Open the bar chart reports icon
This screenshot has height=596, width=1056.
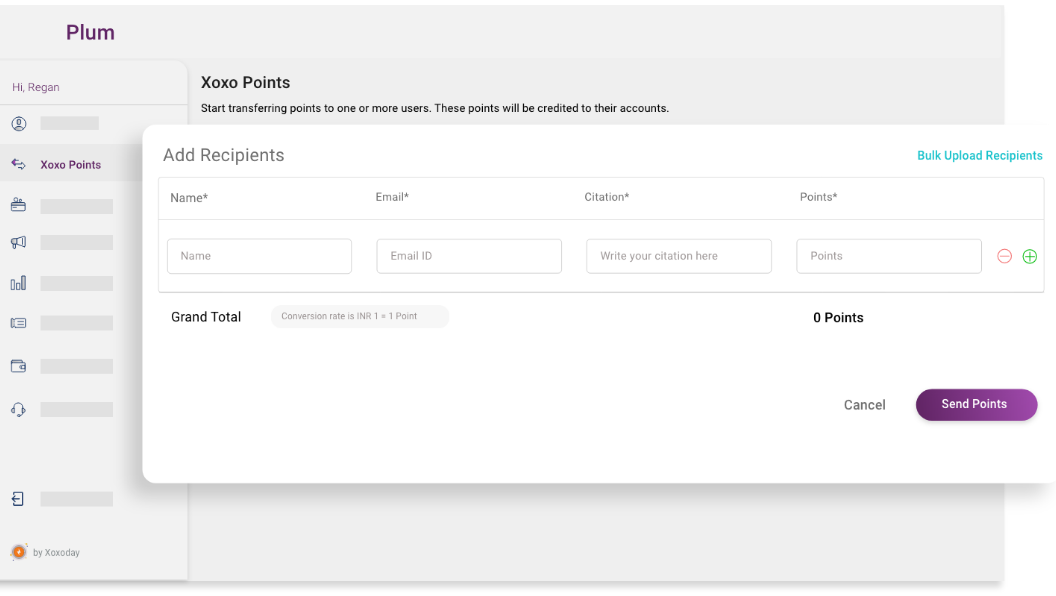[x=19, y=283]
